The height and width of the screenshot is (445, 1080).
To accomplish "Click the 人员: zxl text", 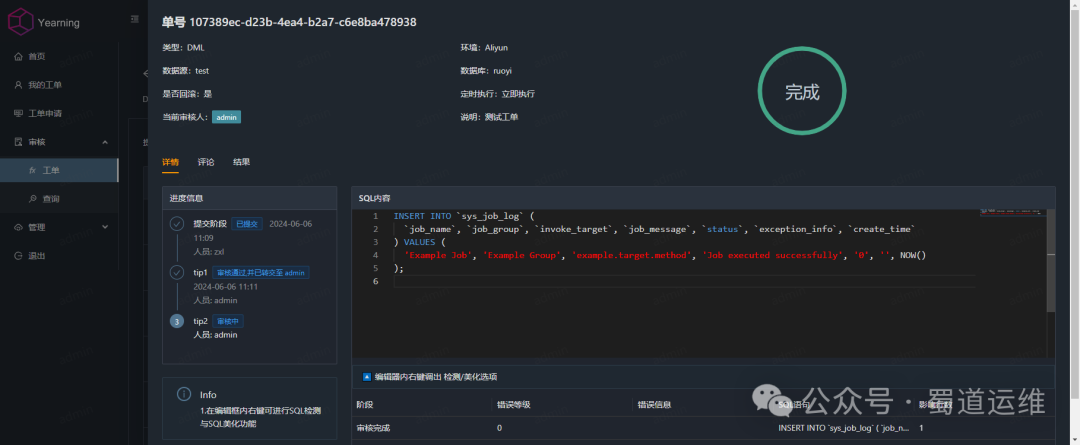I will [x=209, y=251].
